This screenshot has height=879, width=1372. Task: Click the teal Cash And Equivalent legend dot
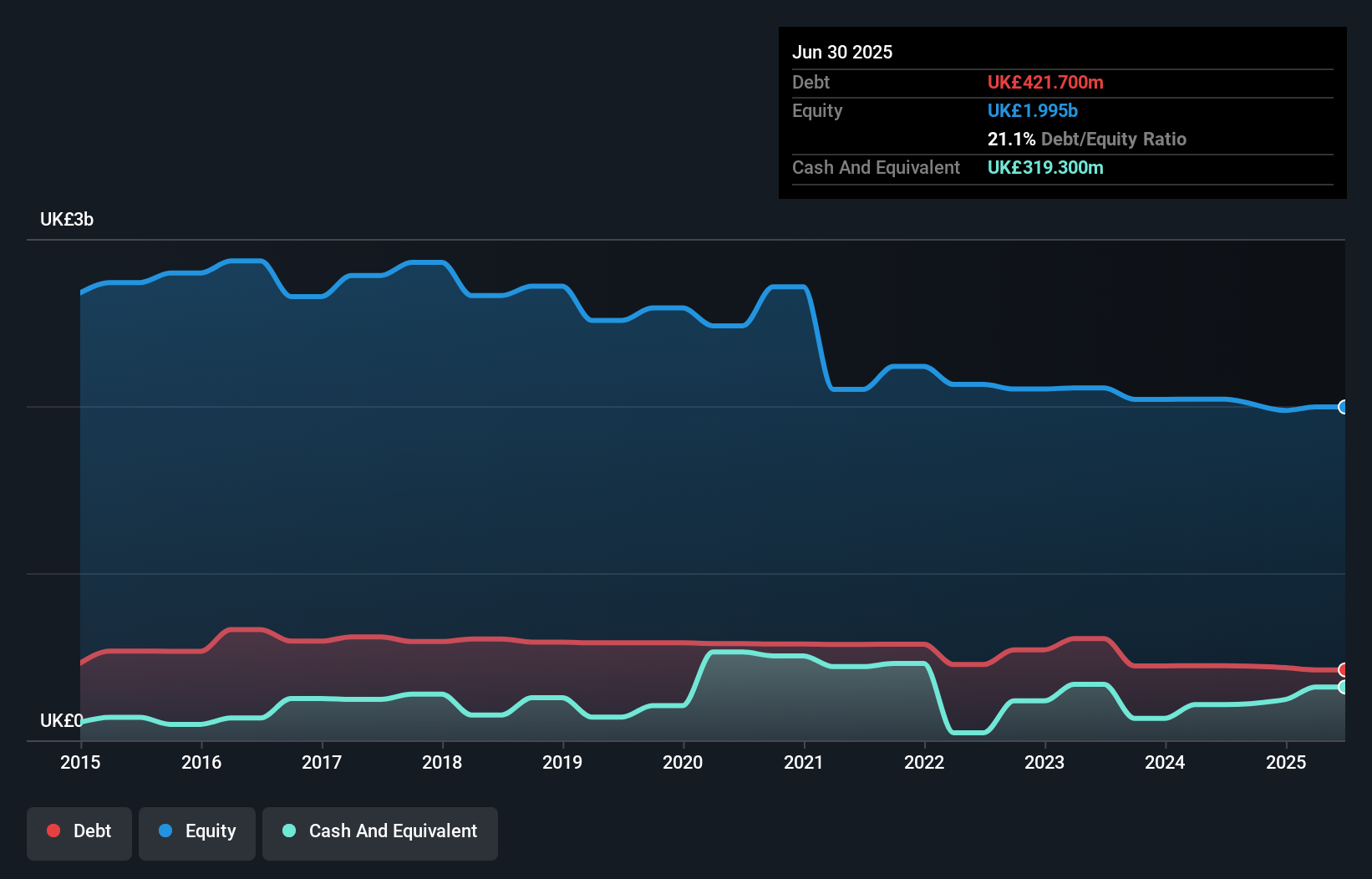pyautogui.click(x=288, y=831)
